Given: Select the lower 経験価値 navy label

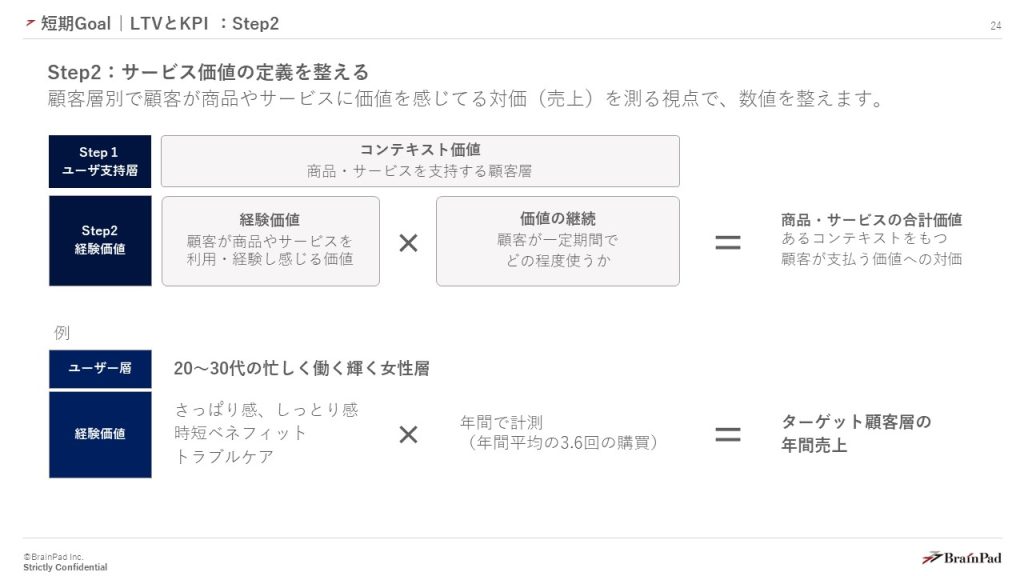Looking at the screenshot, I should 100,434.
